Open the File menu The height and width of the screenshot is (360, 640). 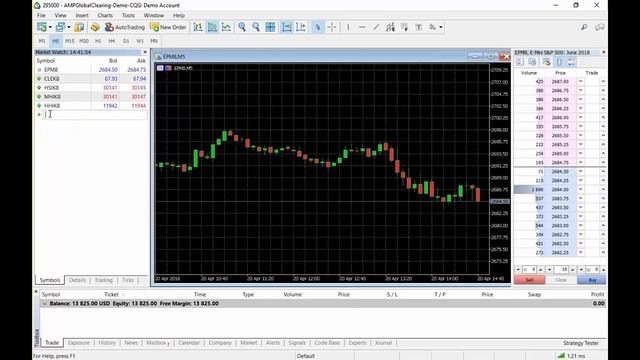(41, 15)
